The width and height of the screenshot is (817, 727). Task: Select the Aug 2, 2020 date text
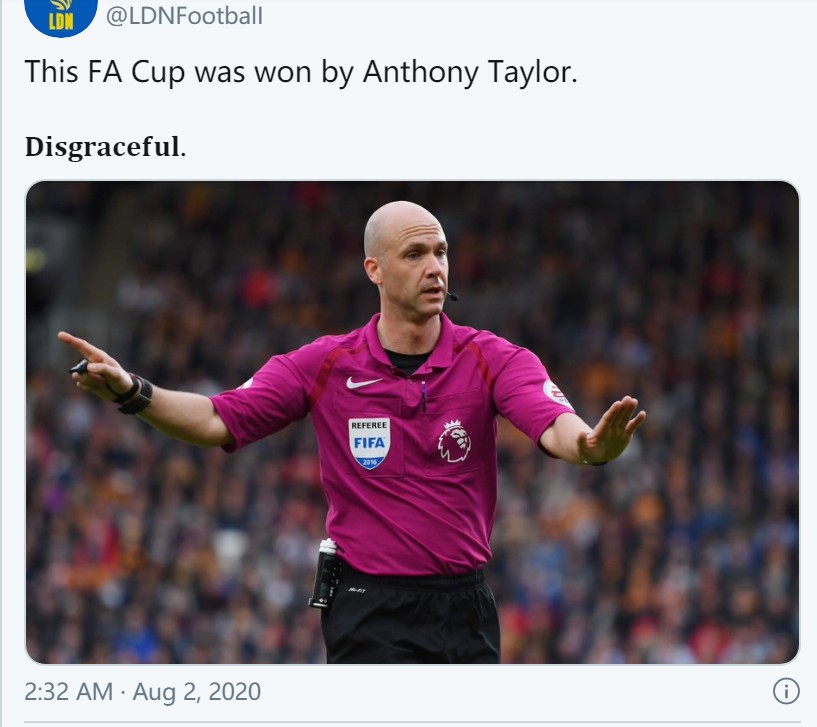[196, 692]
